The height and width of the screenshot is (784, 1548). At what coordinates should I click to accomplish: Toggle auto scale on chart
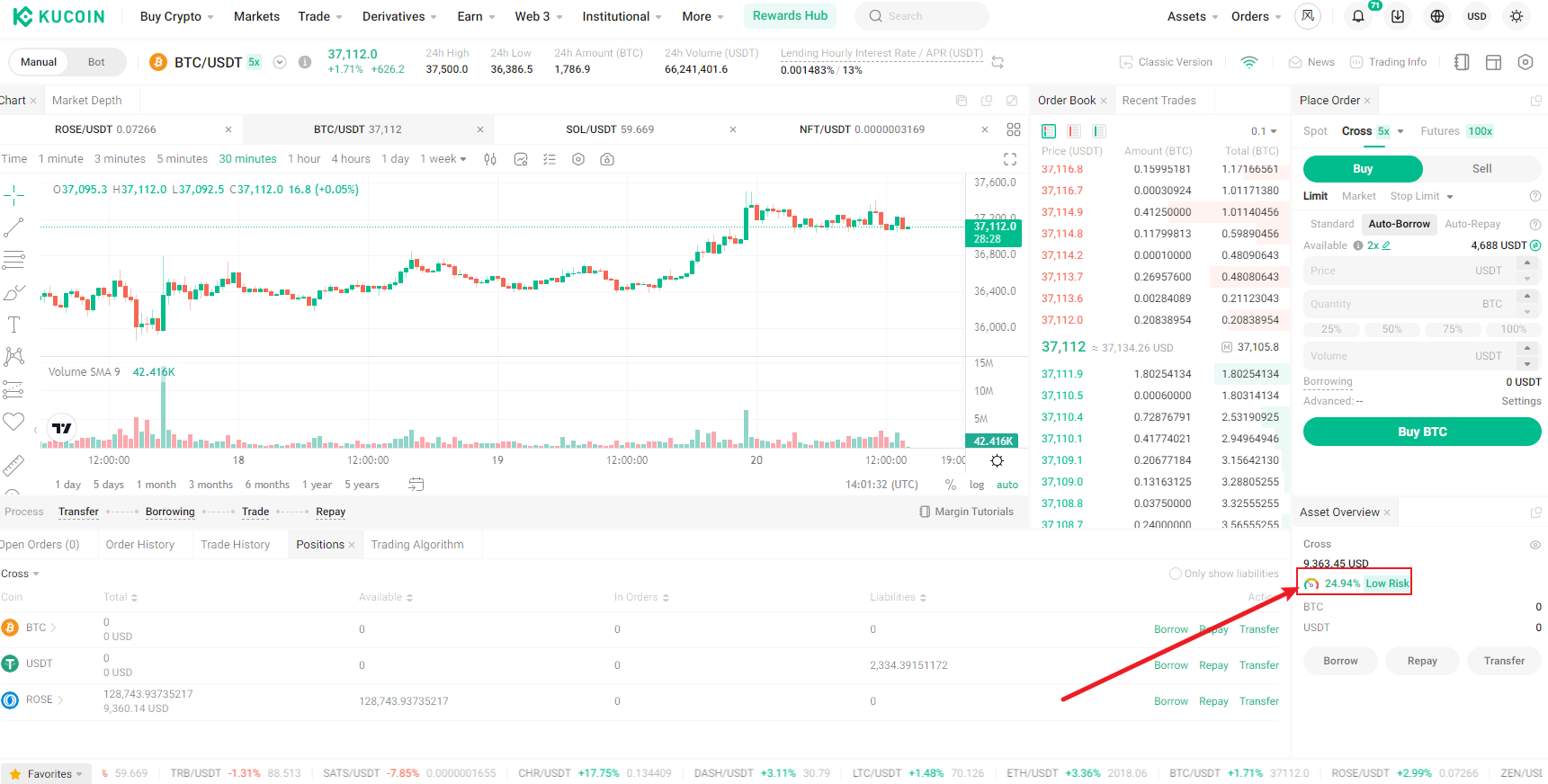[x=1007, y=485]
